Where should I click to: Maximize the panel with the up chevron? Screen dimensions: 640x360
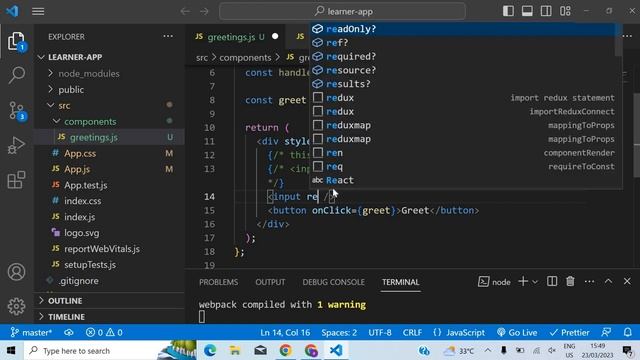pos(608,281)
